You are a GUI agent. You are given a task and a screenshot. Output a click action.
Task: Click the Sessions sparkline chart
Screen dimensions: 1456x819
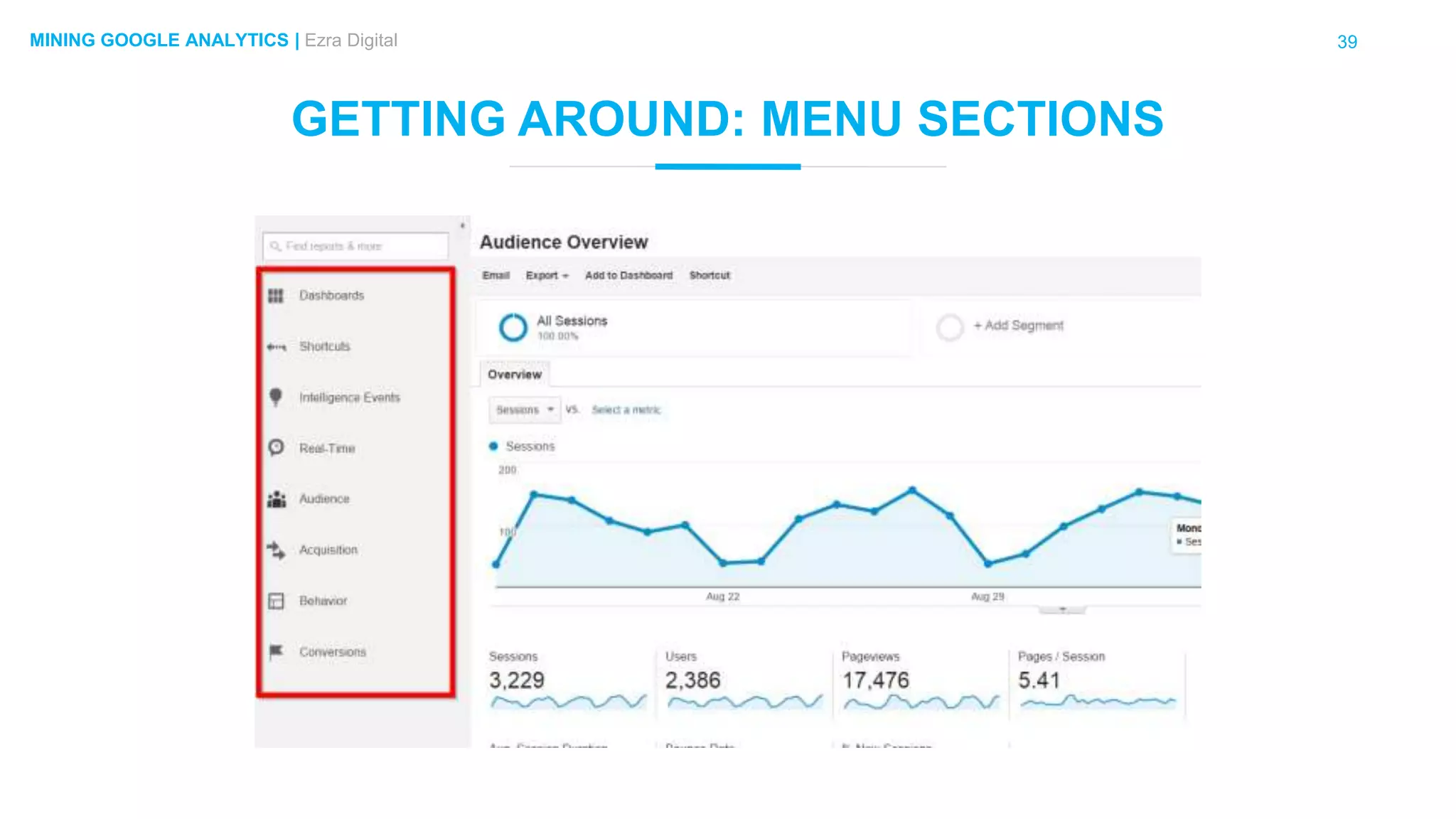coord(569,702)
